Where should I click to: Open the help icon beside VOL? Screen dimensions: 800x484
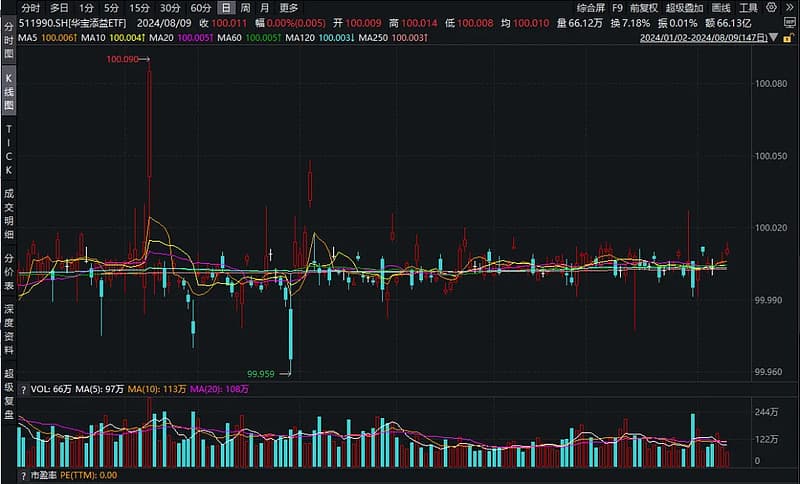(23, 390)
